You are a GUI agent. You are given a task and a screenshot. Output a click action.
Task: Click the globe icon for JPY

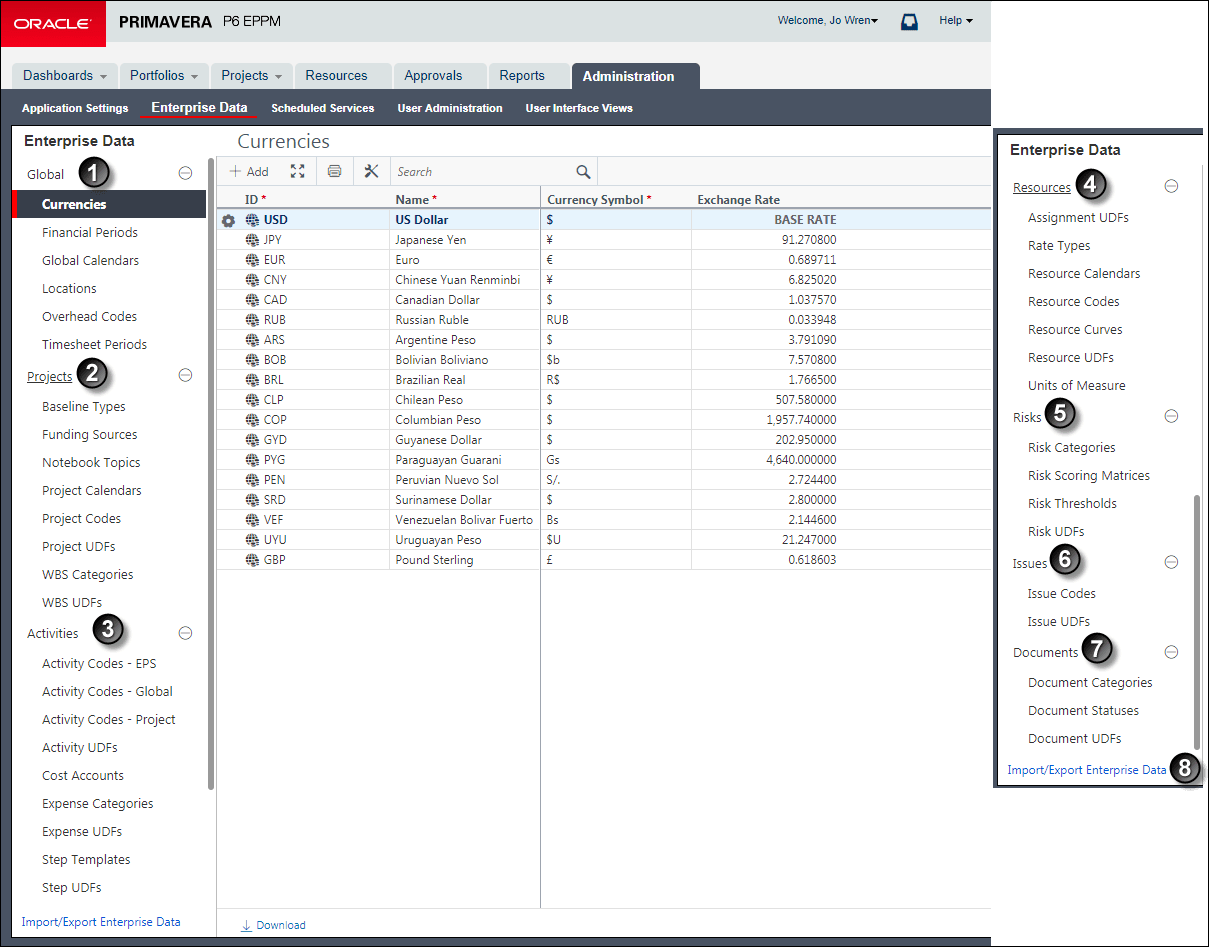tap(252, 240)
